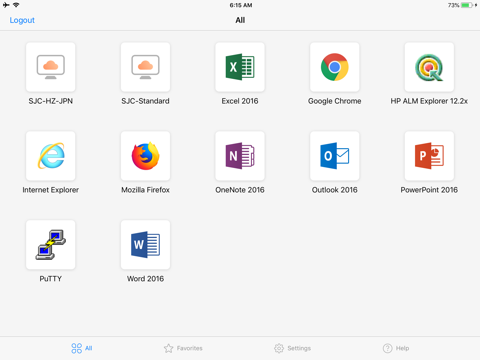Click the "Outlook 2016" label text

[x=335, y=190]
